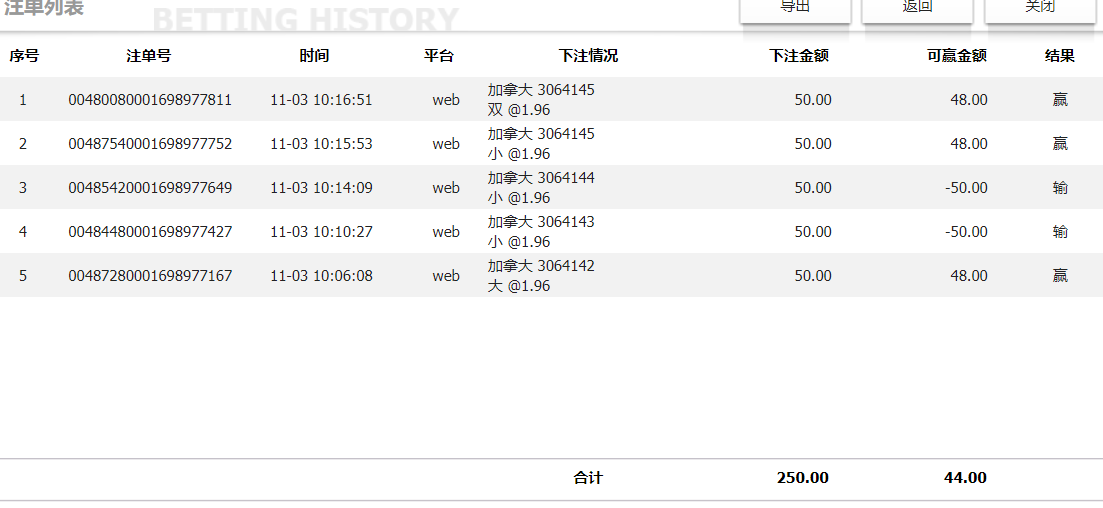Image resolution: width=1103 pixels, height=508 pixels.
Task: Select the 可赢金额 column header
Action: coord(957,56)
